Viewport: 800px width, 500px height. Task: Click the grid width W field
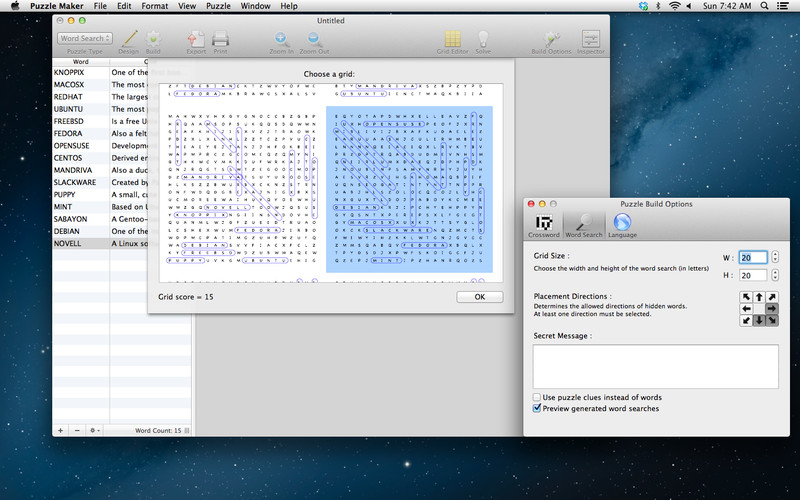[x=753, y=258]
